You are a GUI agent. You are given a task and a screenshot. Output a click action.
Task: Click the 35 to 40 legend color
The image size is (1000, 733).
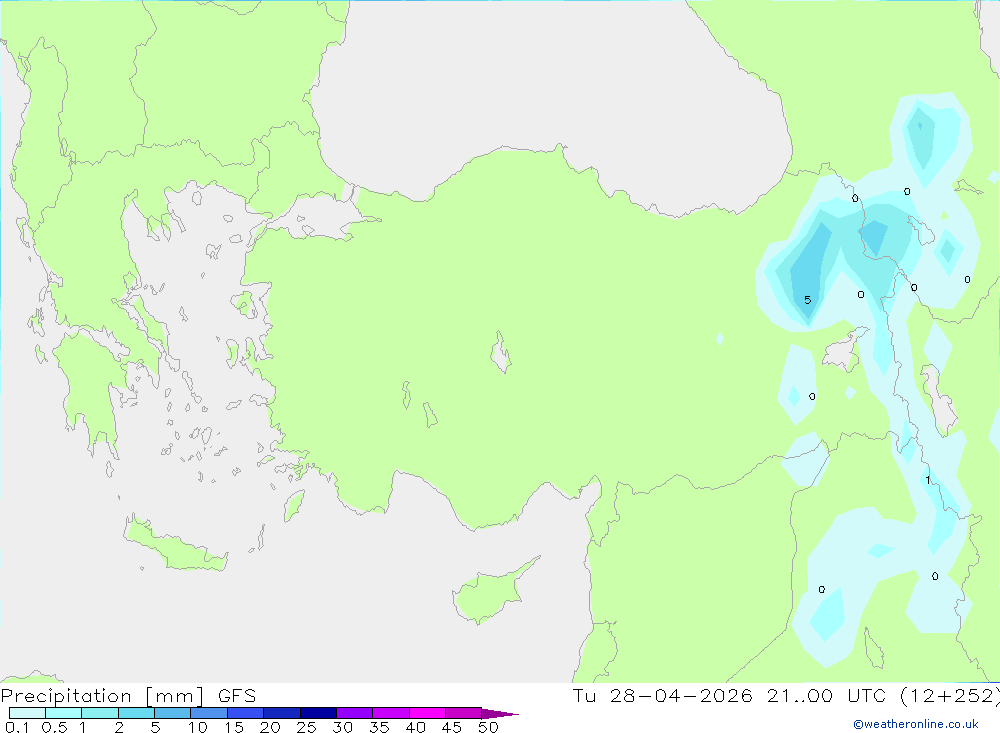(x=391, y=713)
